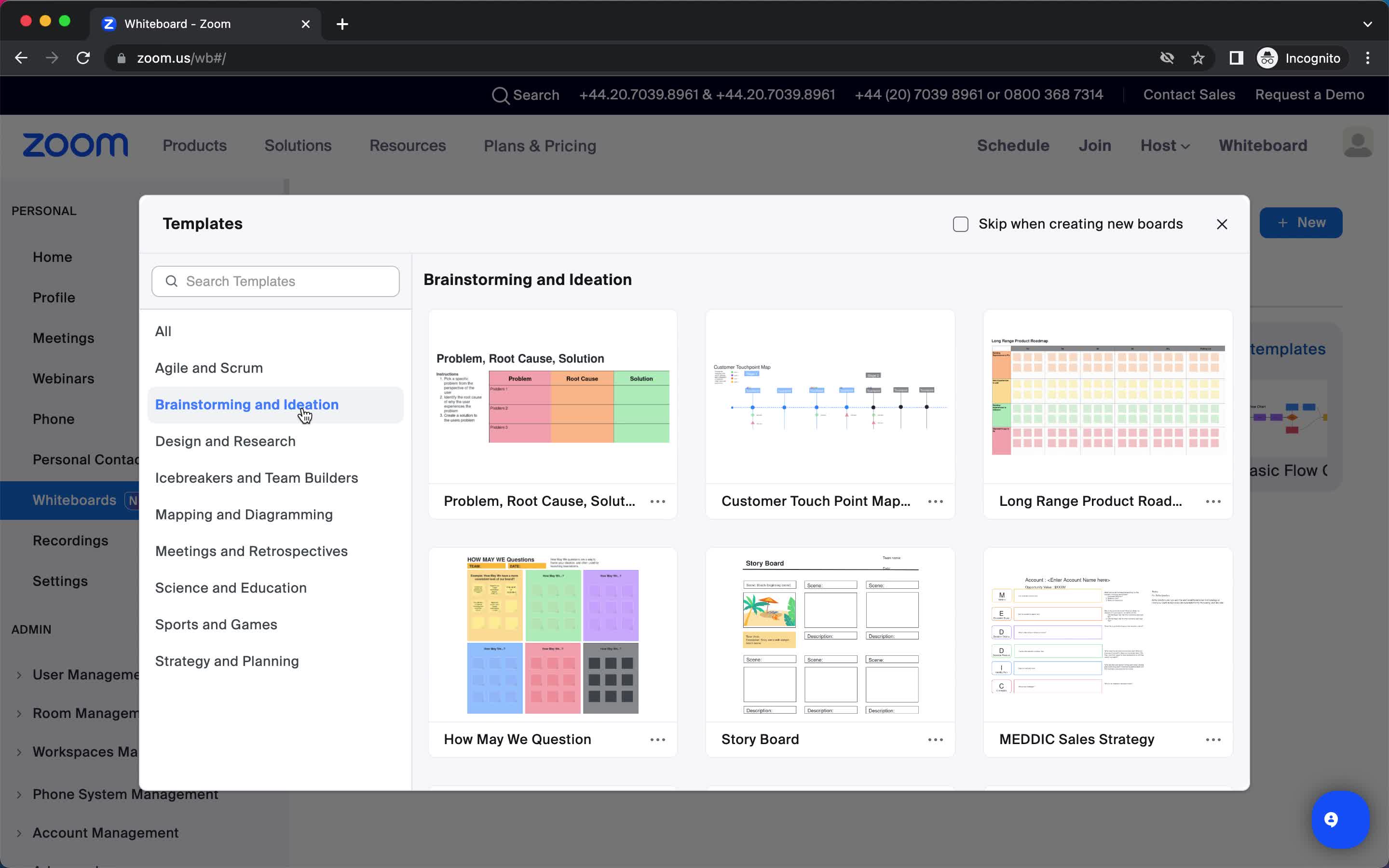1389x868 pixels.
Task: Reload the page with the refresh icon
Action: [83, 58]
